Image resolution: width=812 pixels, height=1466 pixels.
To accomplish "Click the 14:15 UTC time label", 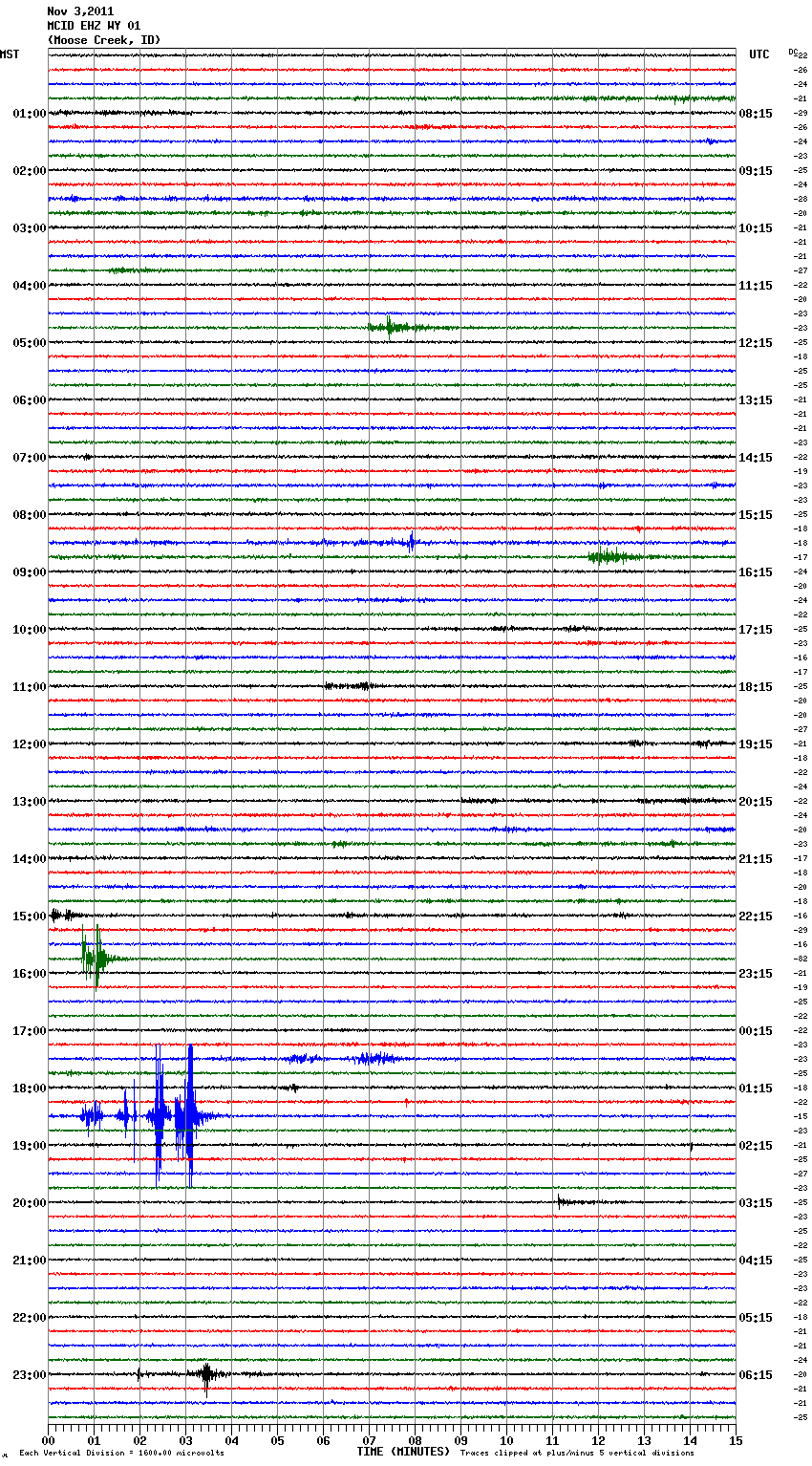I will point(756,458).
